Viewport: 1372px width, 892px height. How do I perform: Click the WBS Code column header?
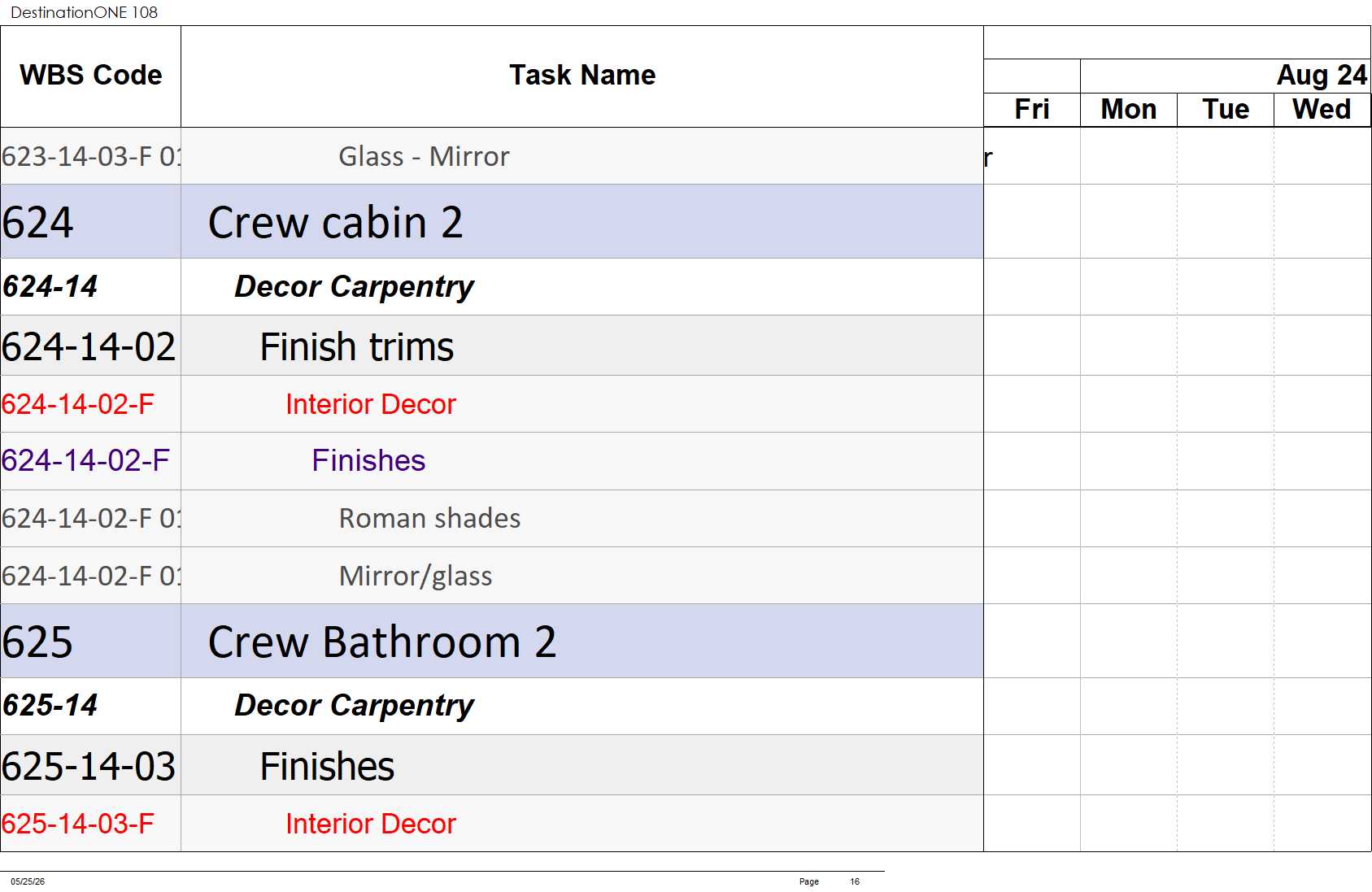tap(90, 76)
